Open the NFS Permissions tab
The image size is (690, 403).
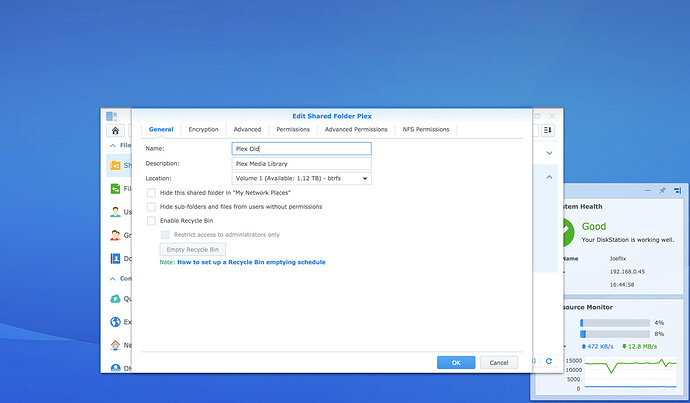426,129
